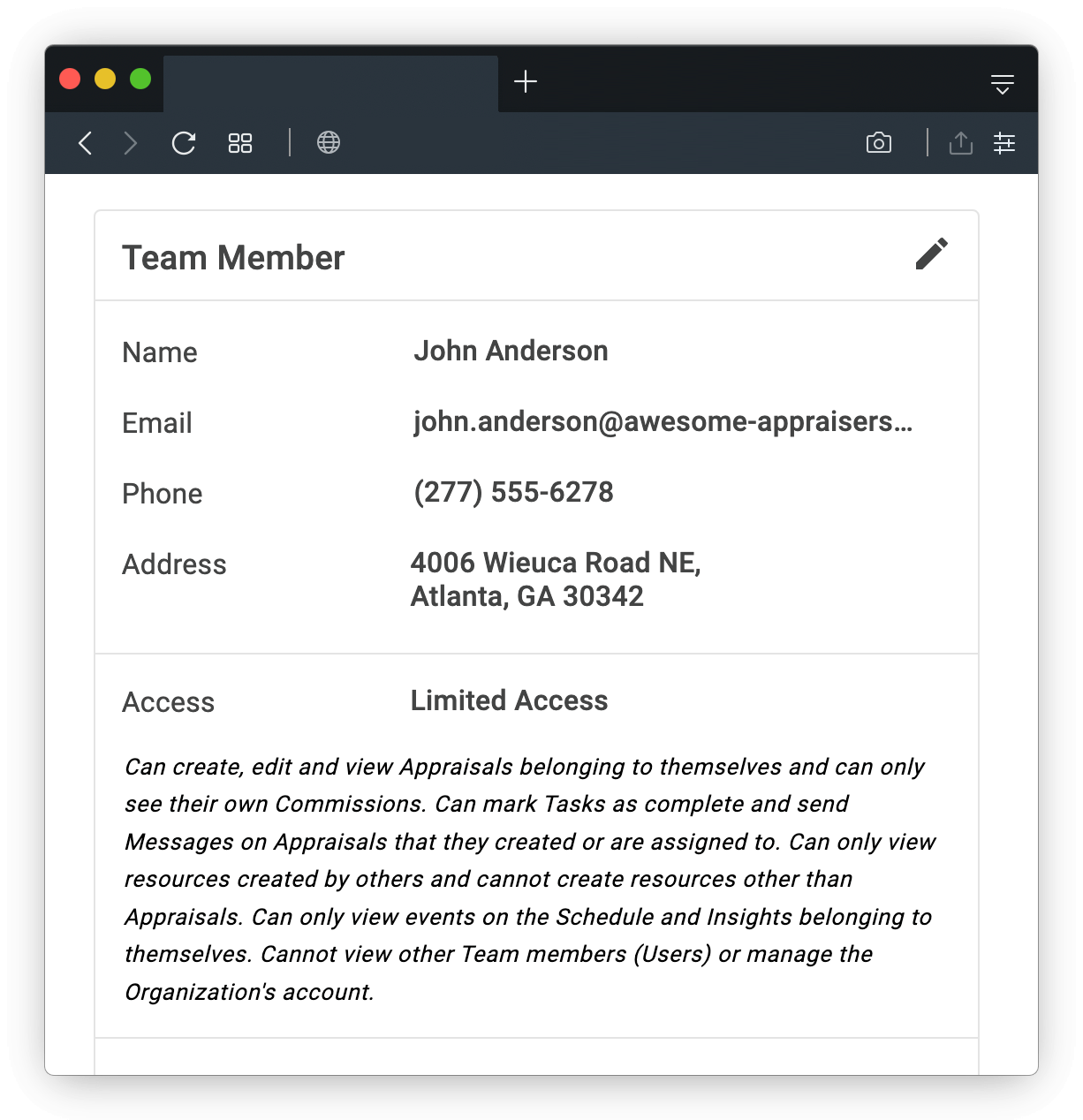Open browser preferences via sliders icon
This screenshot has width=1083, height=1120.
(1004, 142)
